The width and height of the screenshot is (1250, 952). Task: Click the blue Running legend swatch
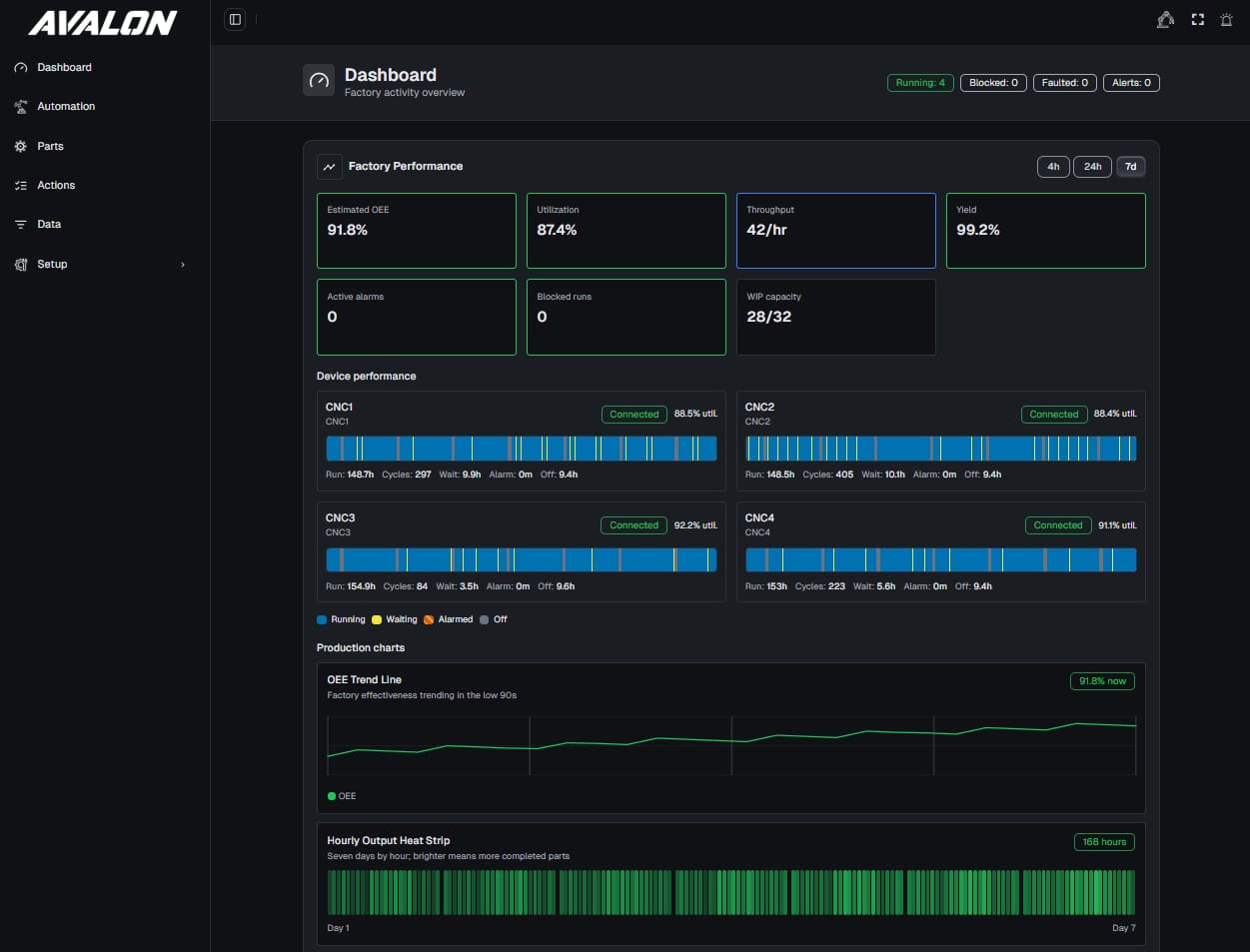click(322, 620)
